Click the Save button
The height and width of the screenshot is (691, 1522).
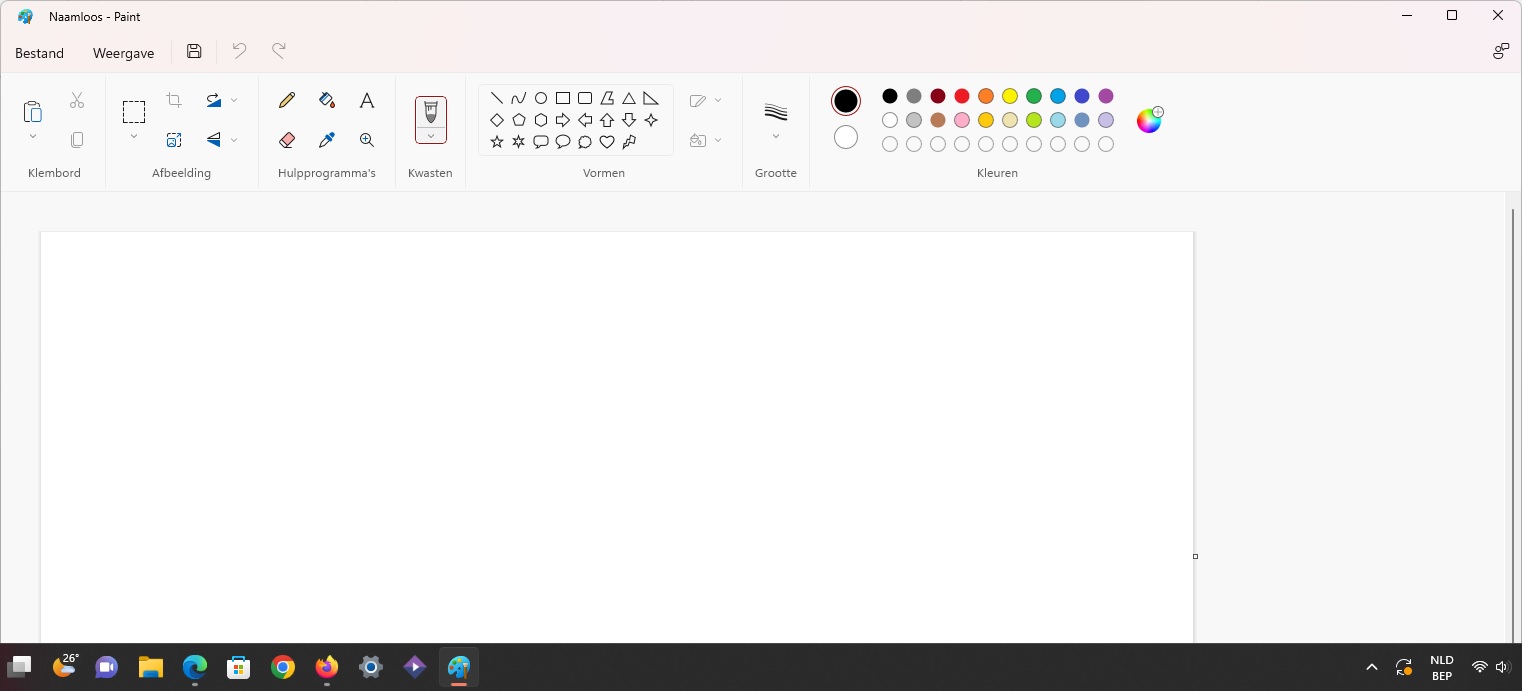194,52
